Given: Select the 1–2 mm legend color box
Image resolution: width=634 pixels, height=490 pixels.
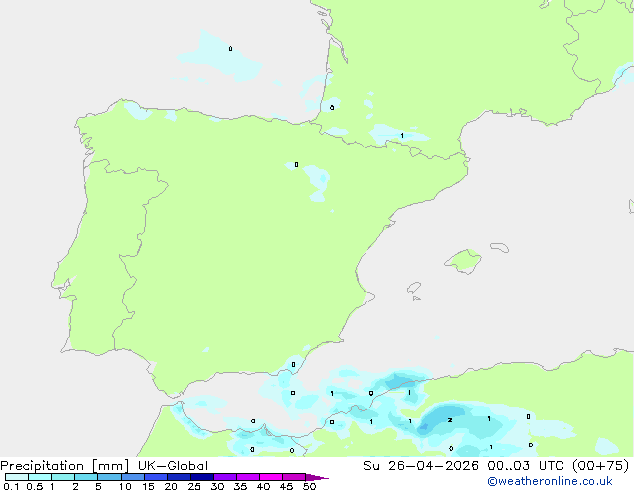Looking at the screenshot, I should (63, 477).
